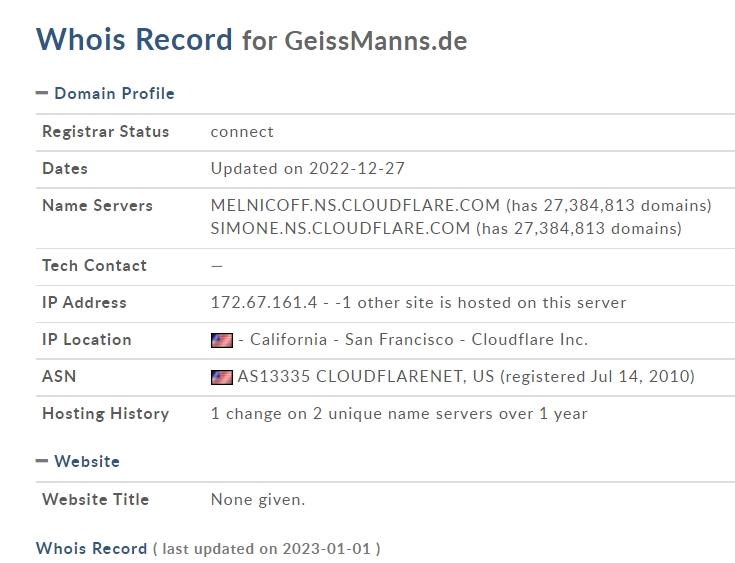View other site hosted on this server
This screenshot has height=563, width=735.
(x=480, y=302)
